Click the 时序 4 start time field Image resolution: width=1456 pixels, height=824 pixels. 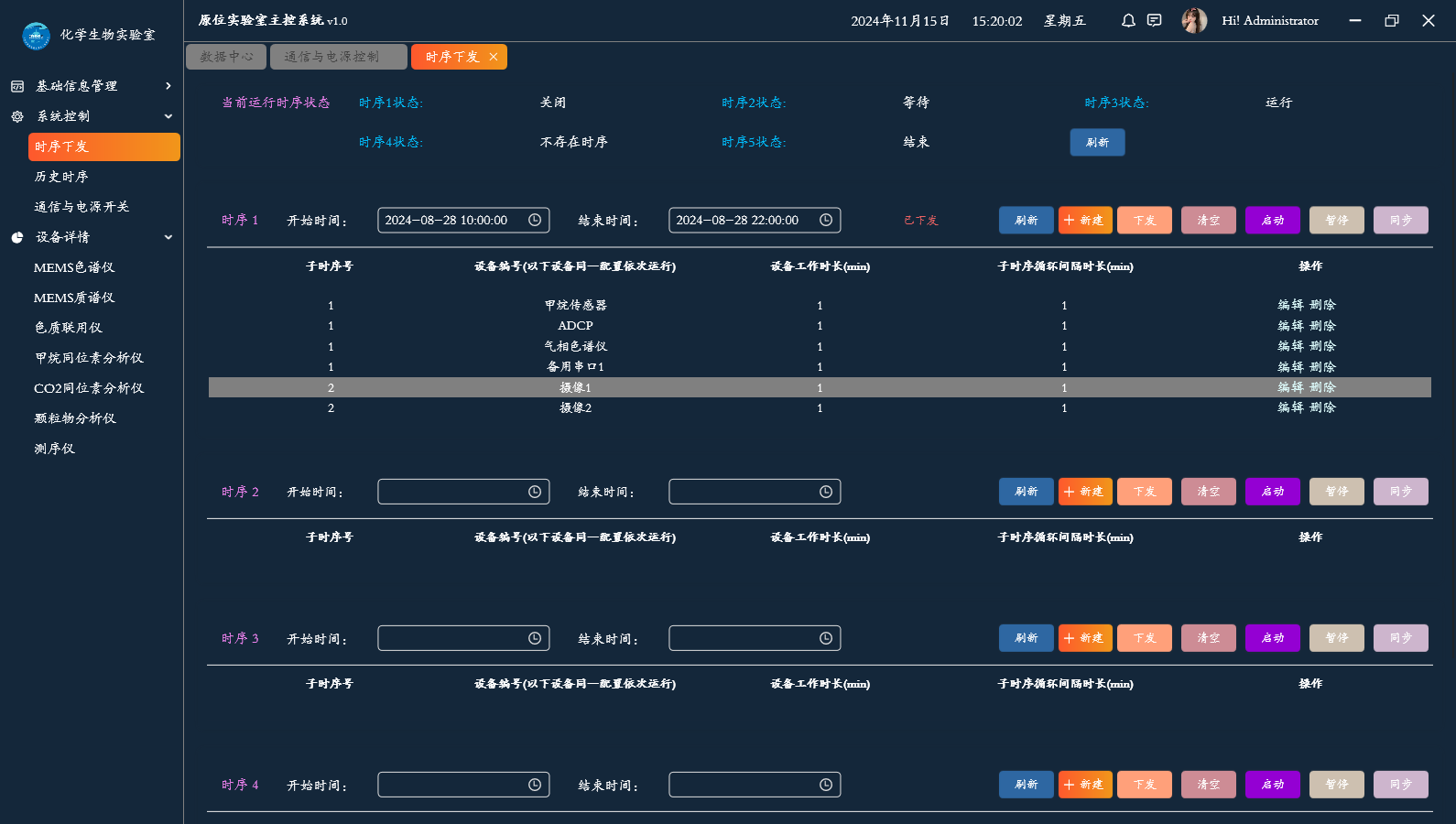coord(451,785)
